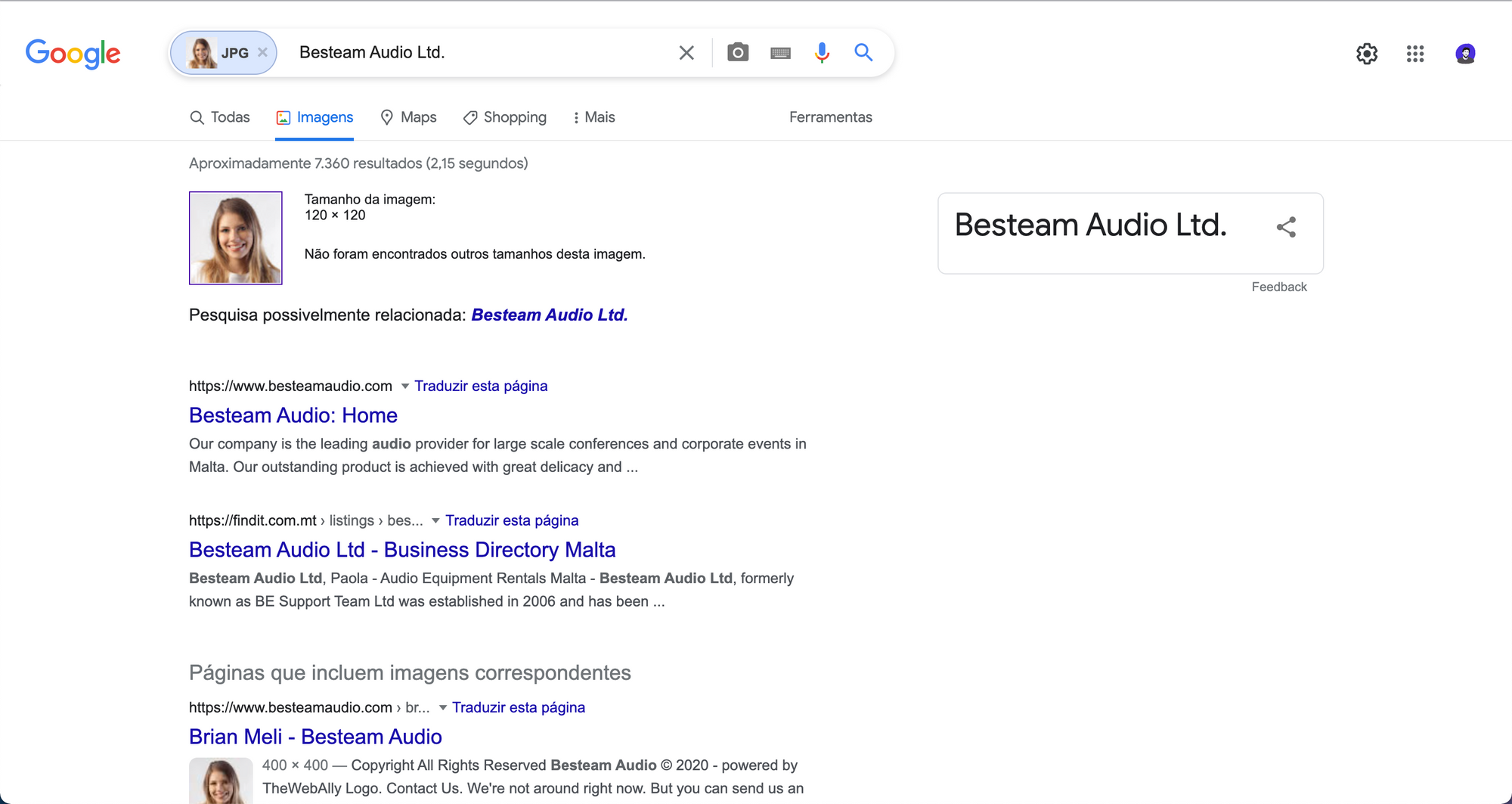
Task: Click the Google logo
Action: pyautogui.click(x=73, y=54)
